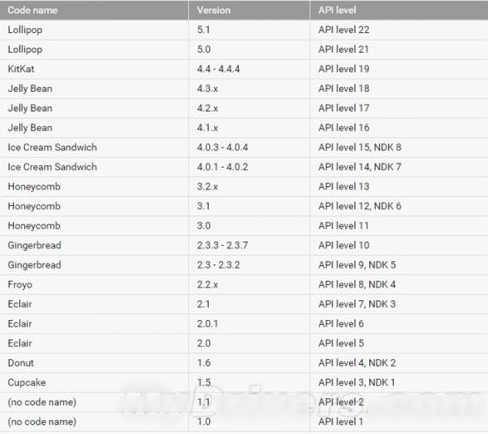The width and height of the screenshot is (488, 434).
Task: Click API level 15, NDK 8 cell
Action: (x=399, y=147)
